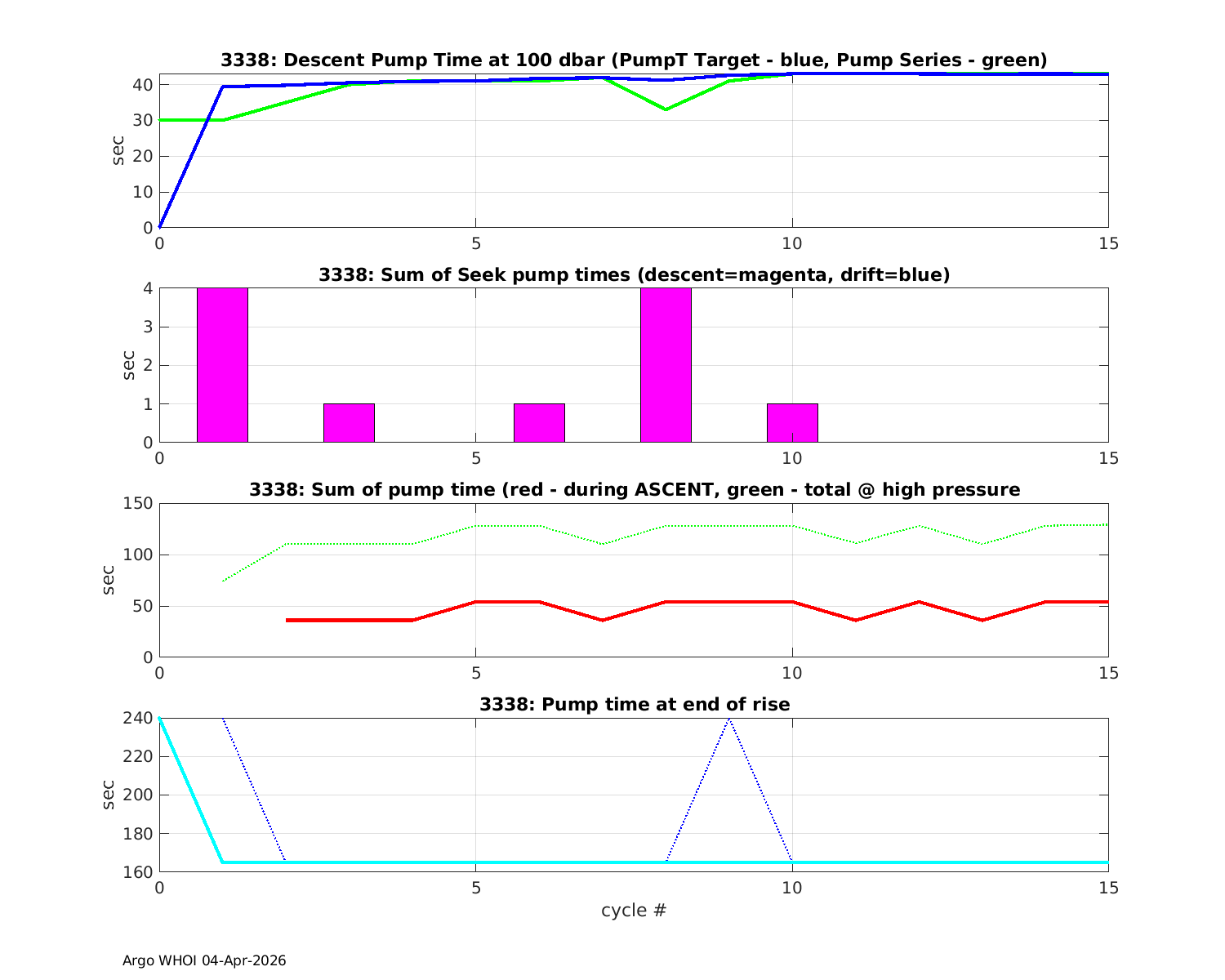Screen dimensions: 1225x980
Task: Click the blue line origin in top plot
Action: click(x=160, y=226)
